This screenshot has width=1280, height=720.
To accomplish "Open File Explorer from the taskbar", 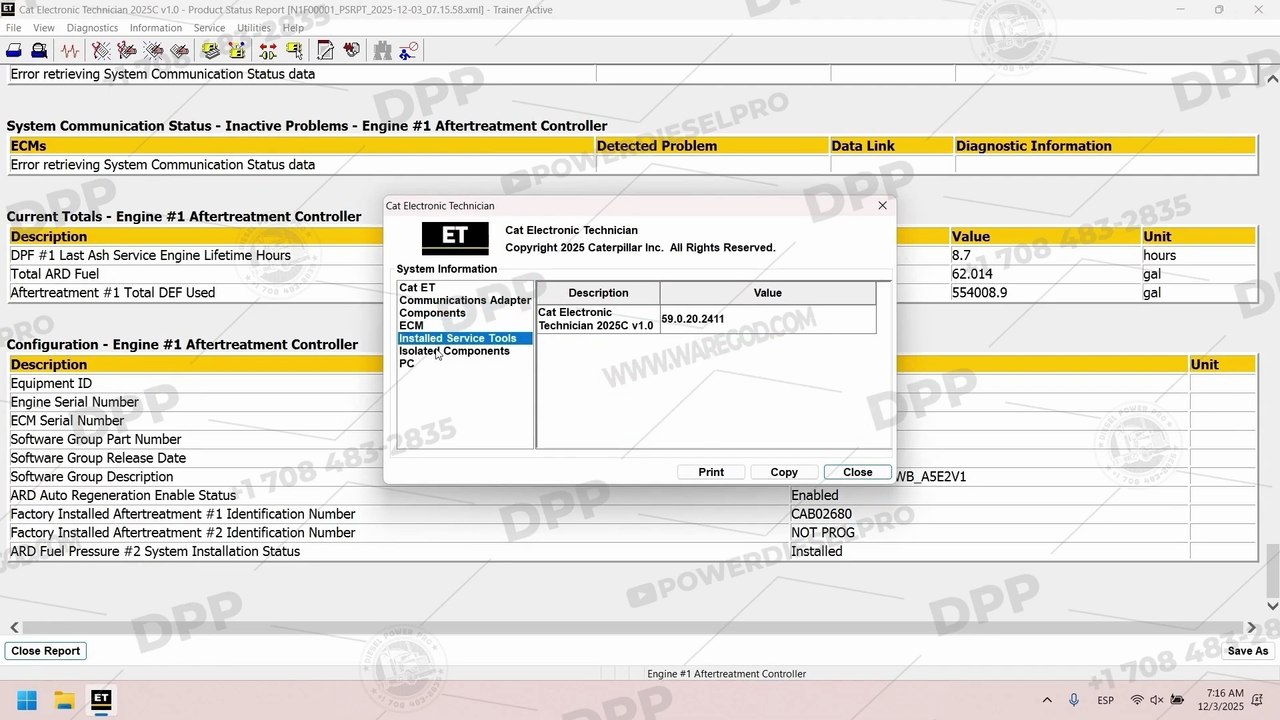I will point(64,699).
